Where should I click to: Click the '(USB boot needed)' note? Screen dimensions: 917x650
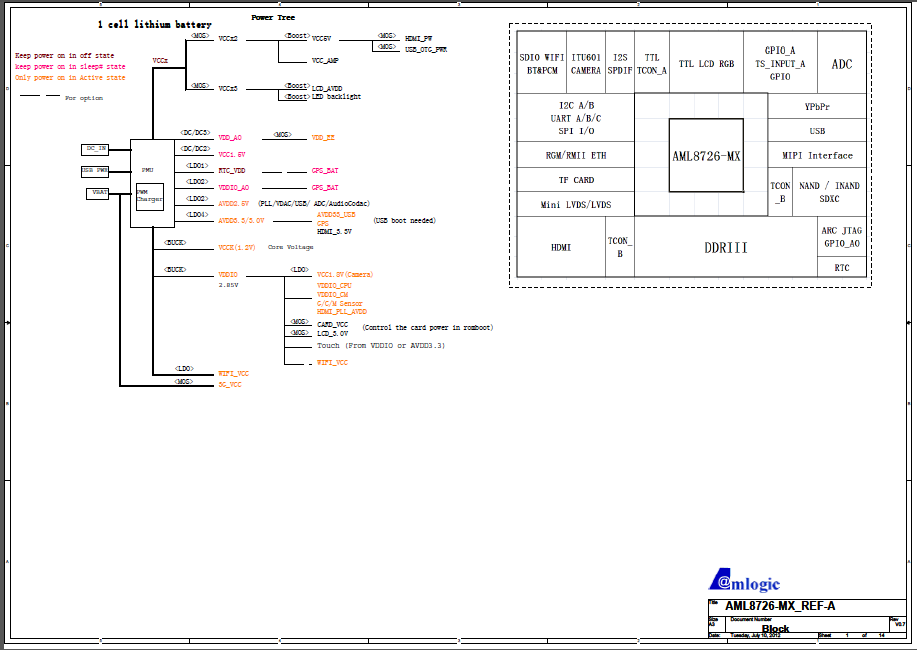[404, 221]
